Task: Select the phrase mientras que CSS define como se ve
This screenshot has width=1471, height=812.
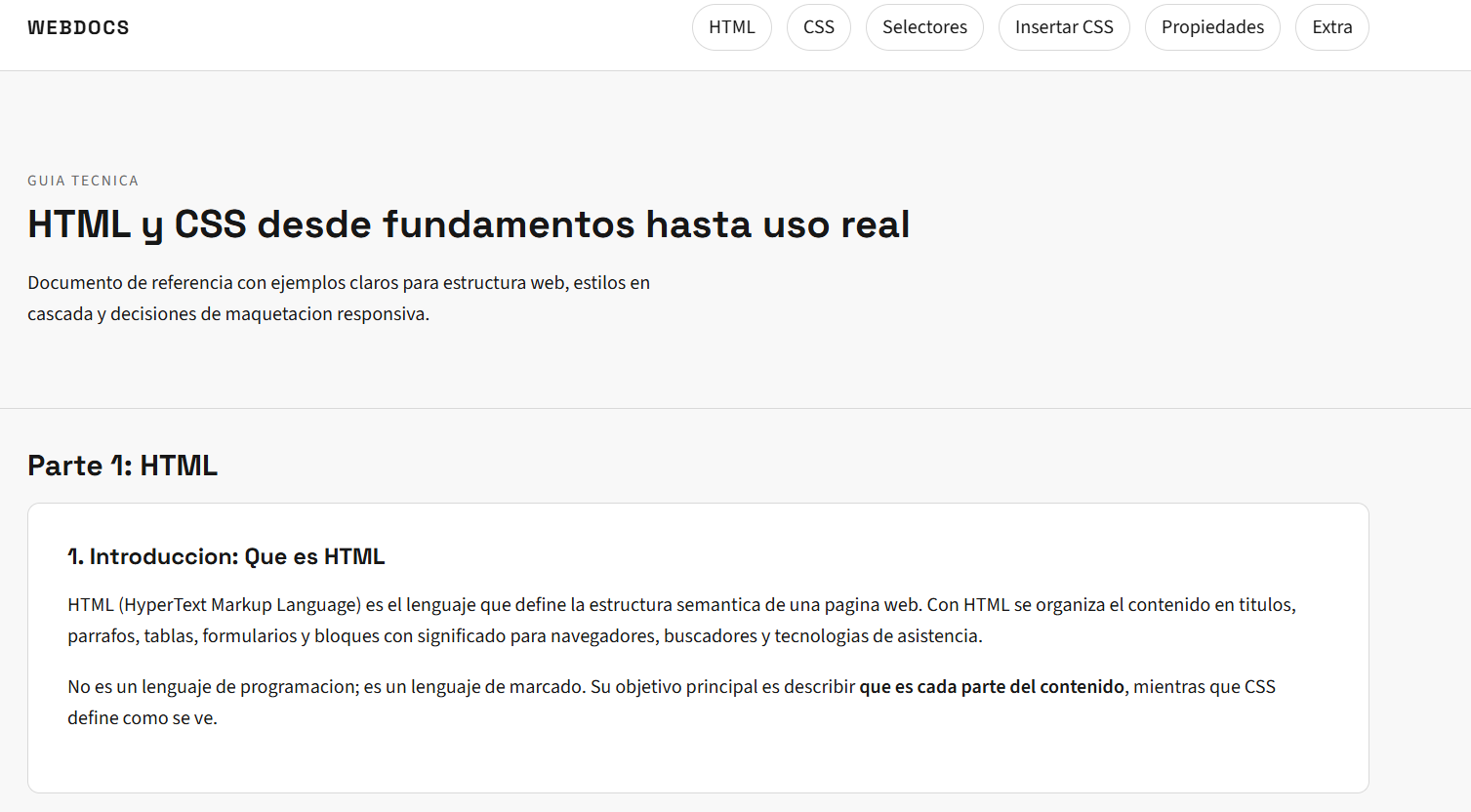Action: 1201,686
